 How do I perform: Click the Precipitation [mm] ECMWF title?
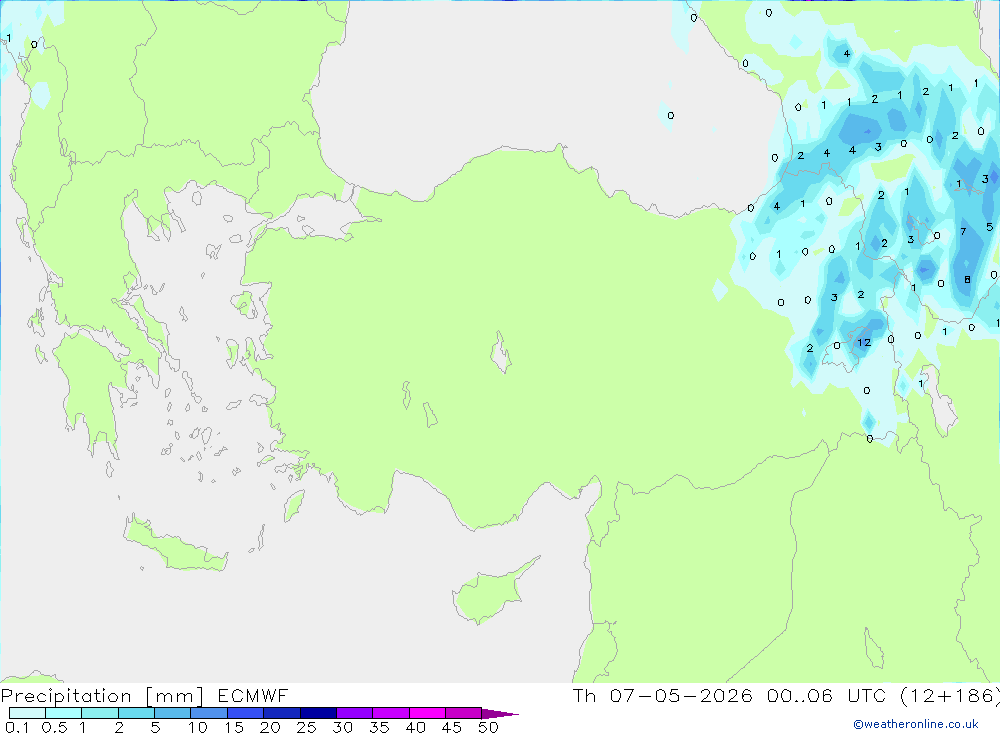click(145, 696)
